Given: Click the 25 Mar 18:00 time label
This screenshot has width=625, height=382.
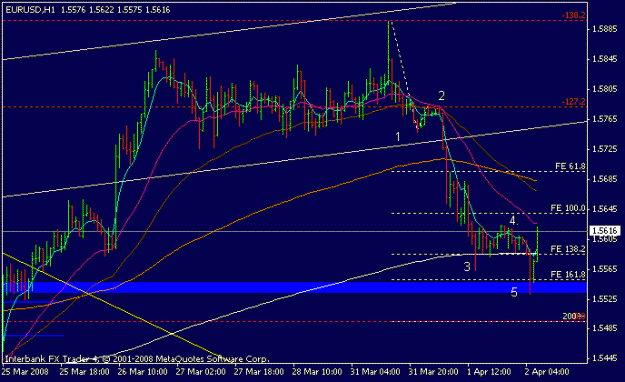Looking at the screenshot, I should coord(85,372).
